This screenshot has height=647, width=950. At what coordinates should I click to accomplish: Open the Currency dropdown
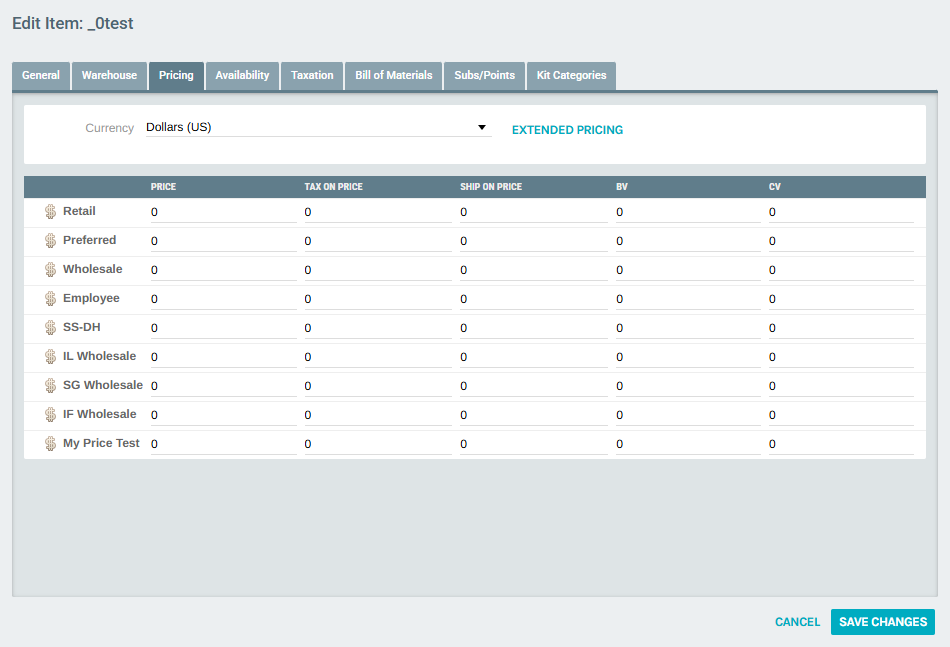click(317, 128)
